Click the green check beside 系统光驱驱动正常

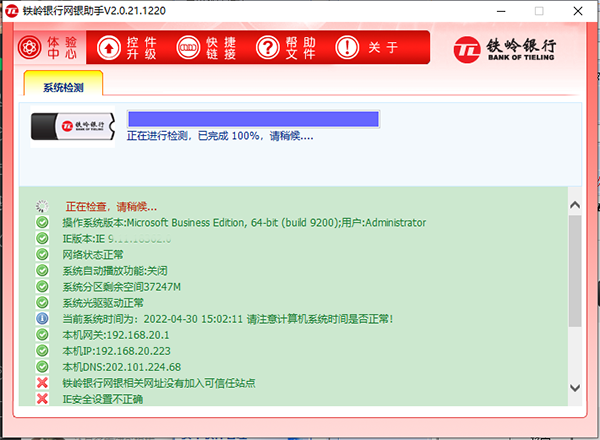(x=42, y=303)
